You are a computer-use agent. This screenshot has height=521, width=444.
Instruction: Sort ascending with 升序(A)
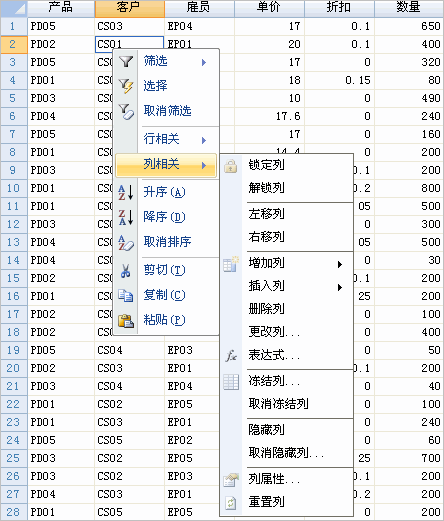click(x=166, y=192)
